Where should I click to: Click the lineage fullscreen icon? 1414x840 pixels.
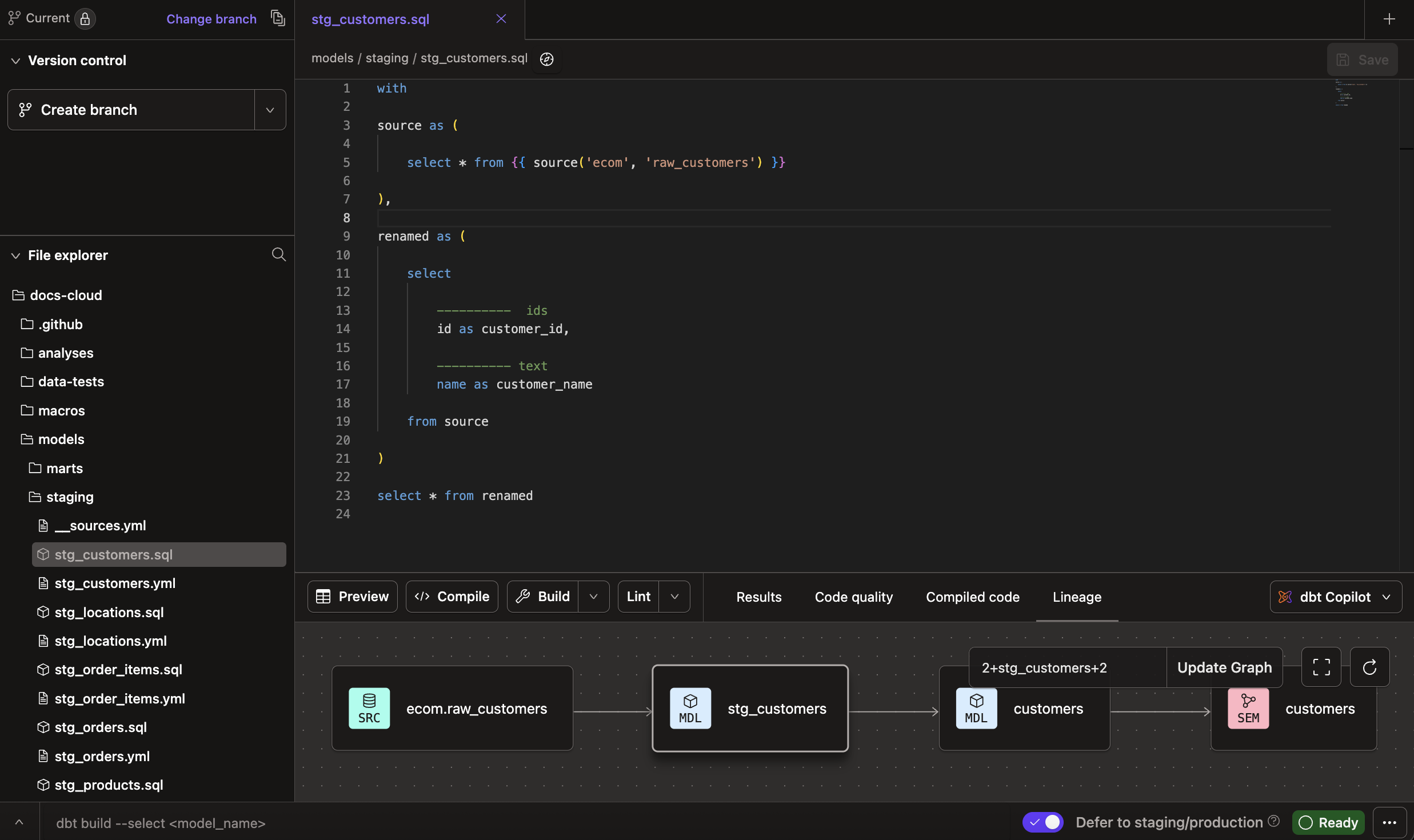[x=1320, y=667]
